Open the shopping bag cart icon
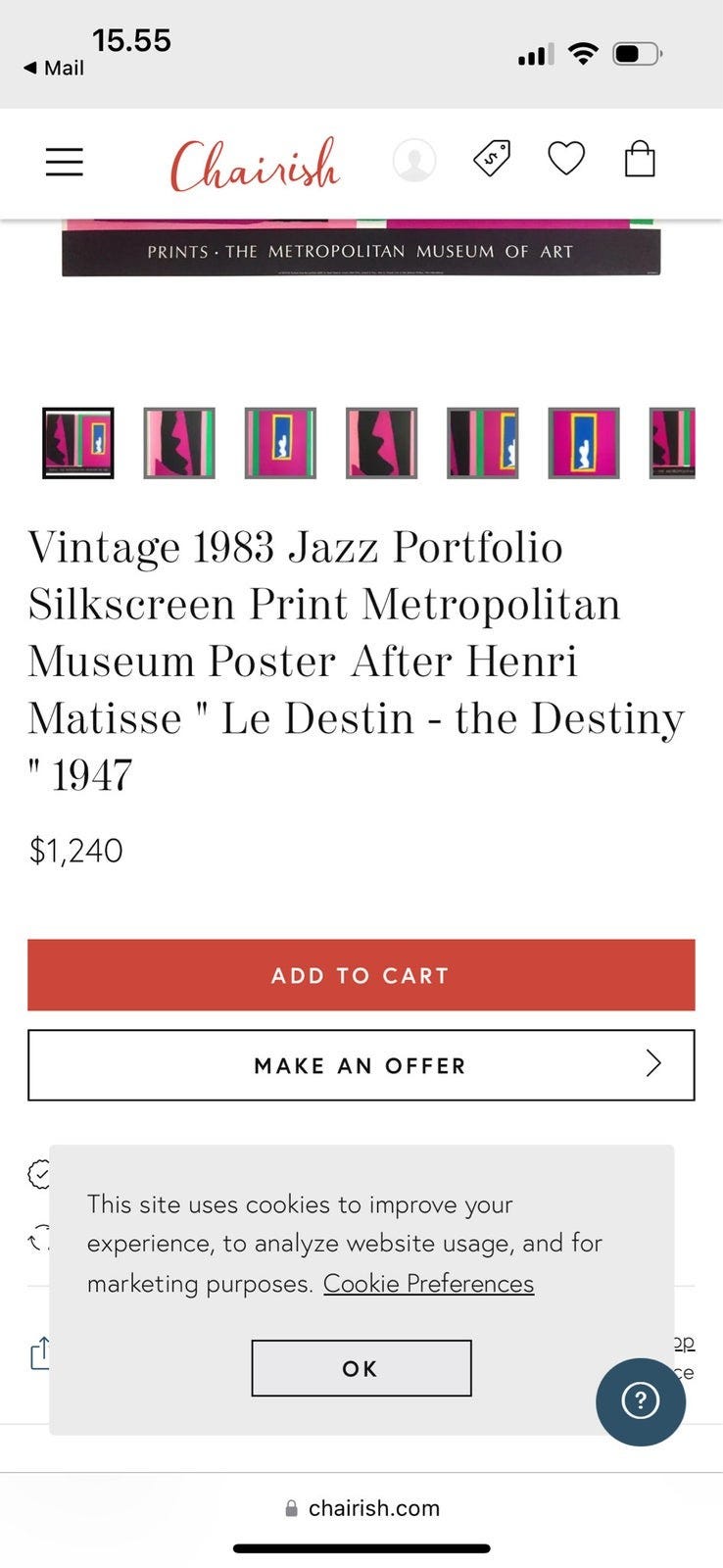723x1568 pixels. (x=640, y=158)
